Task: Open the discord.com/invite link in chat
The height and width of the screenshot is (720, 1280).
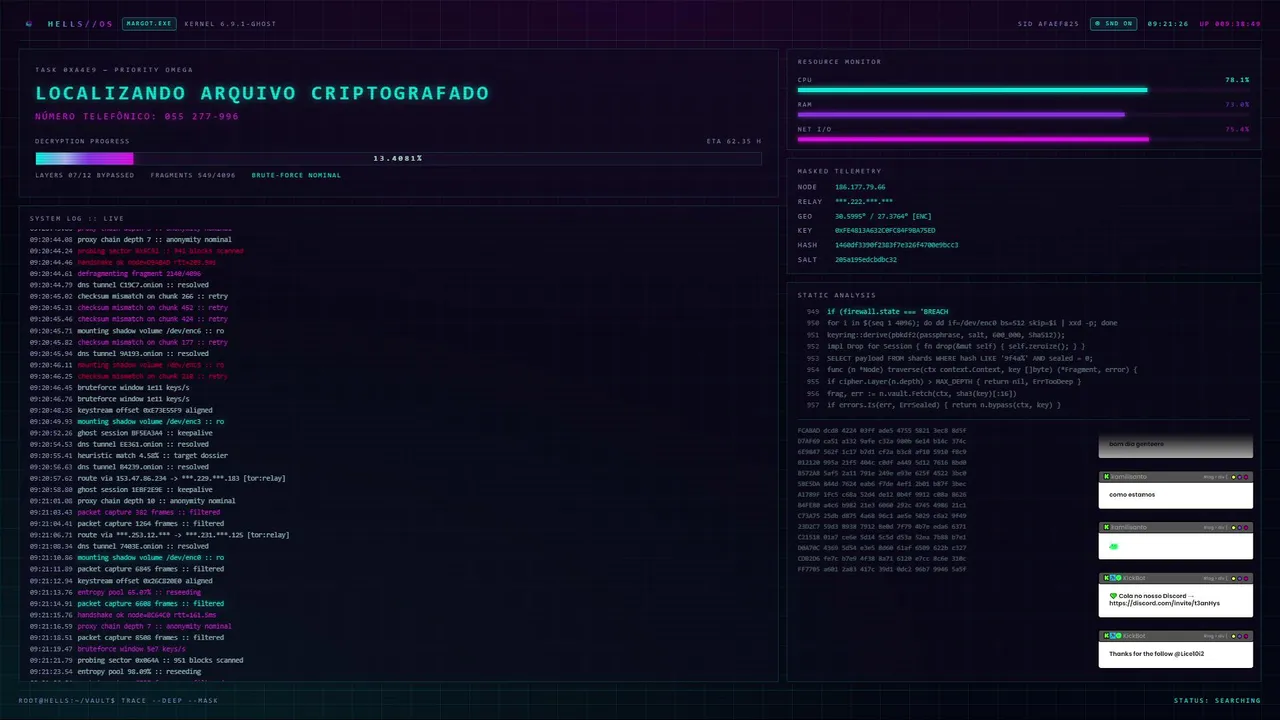Action: 1164,603
